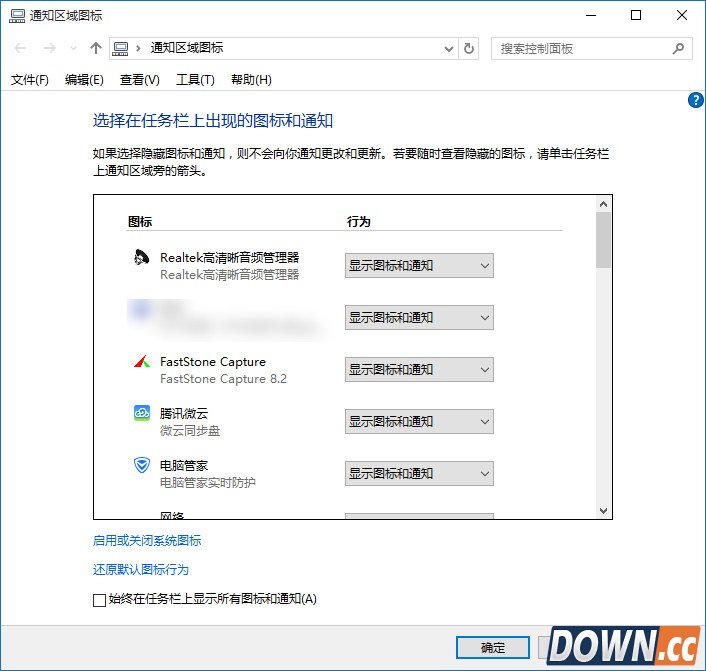Click 通知区域图标 in the address breadcrumb
The width and height of the screenshot is (706, 671).
(187, 48)
